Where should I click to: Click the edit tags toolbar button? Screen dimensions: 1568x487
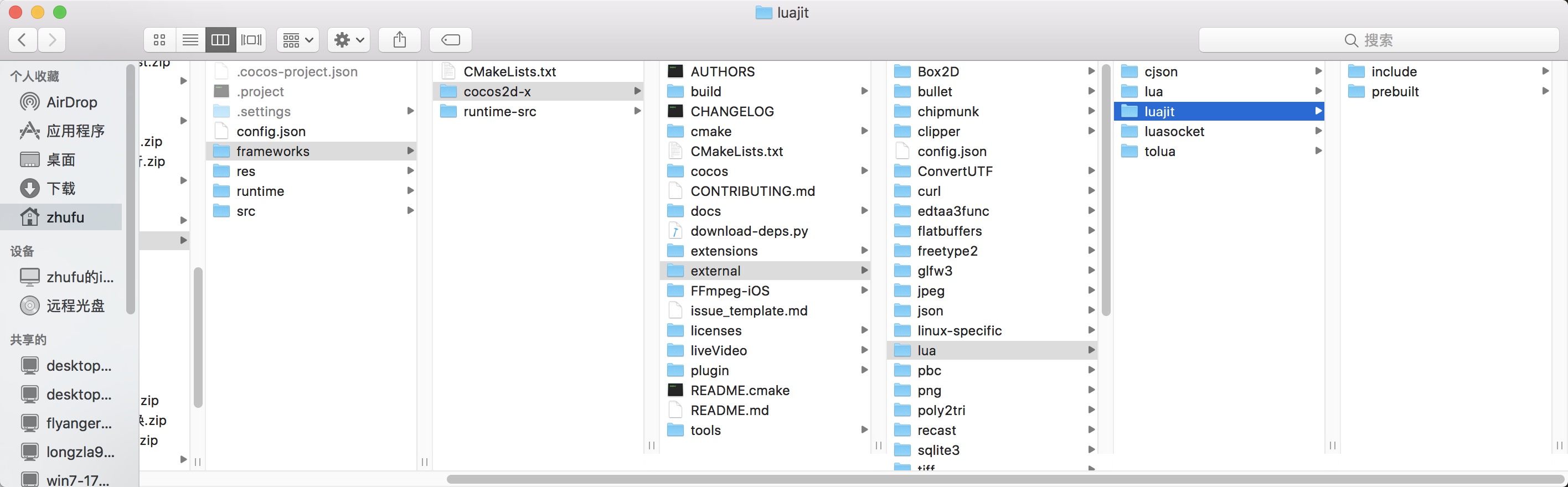[x=451, y=40]
